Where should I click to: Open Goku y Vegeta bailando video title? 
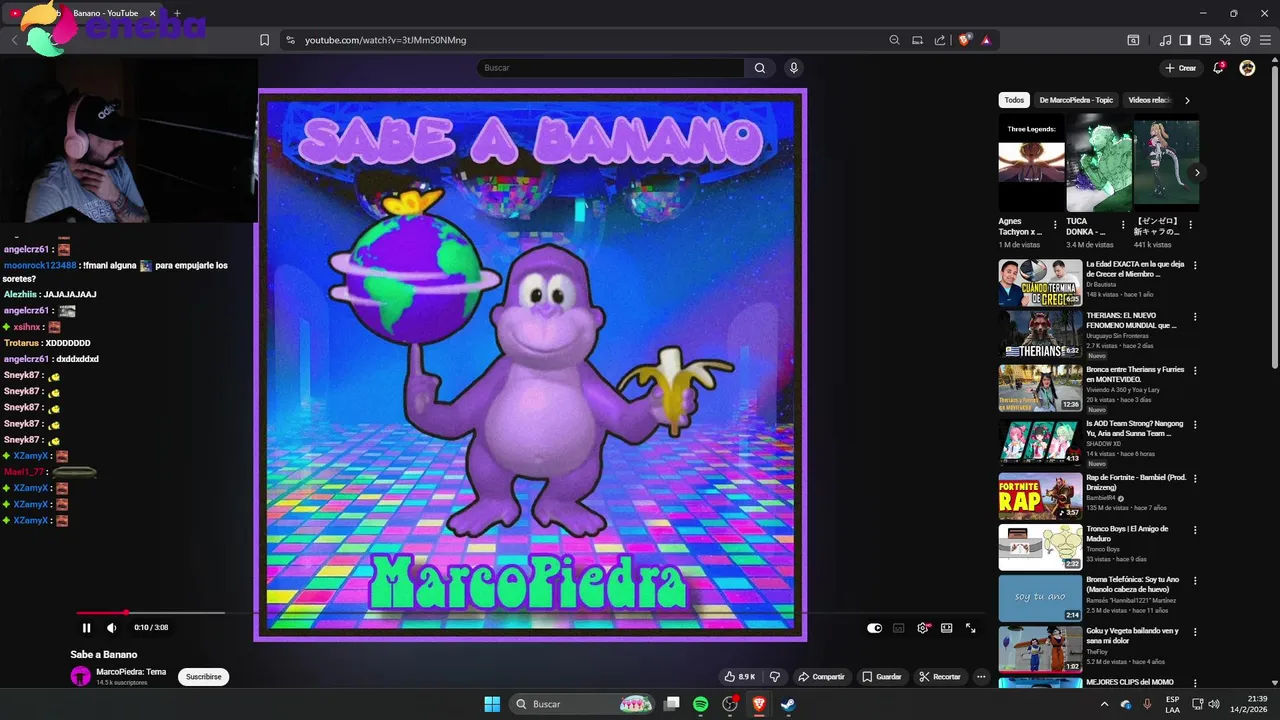coord(1132,636)
